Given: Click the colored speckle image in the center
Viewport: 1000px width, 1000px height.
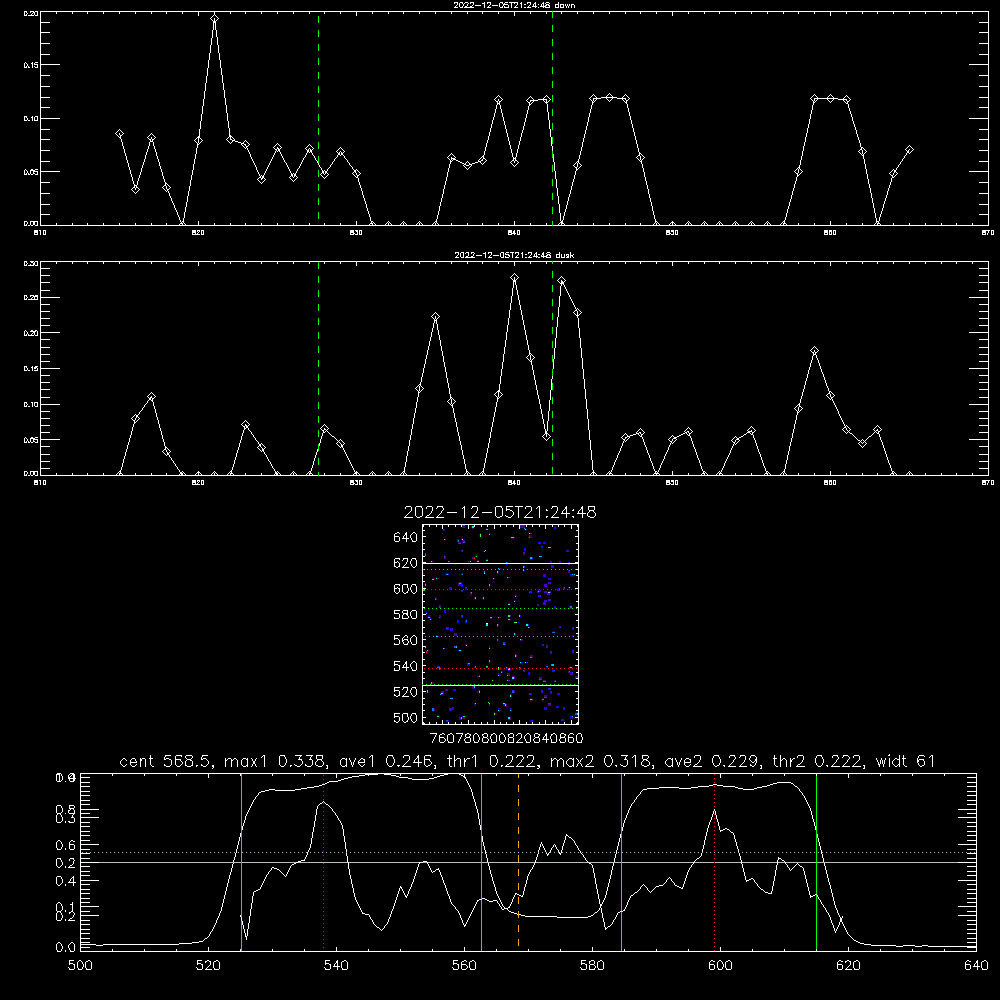Looking at the screenshot, I should (x=500, y=624).
